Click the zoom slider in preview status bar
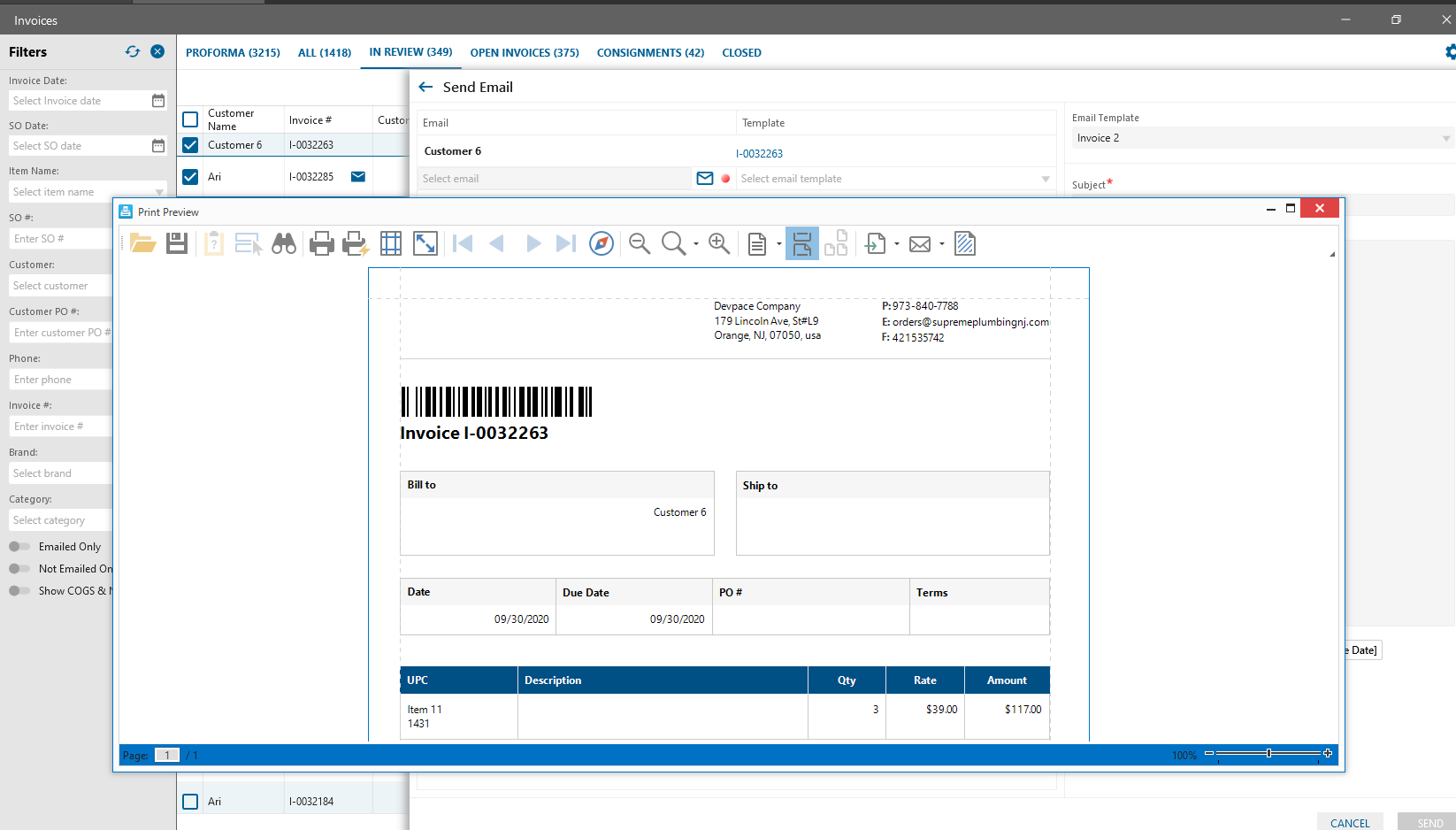The width and height of the screenshot is (1456, 830). (x=1268, y=753)
